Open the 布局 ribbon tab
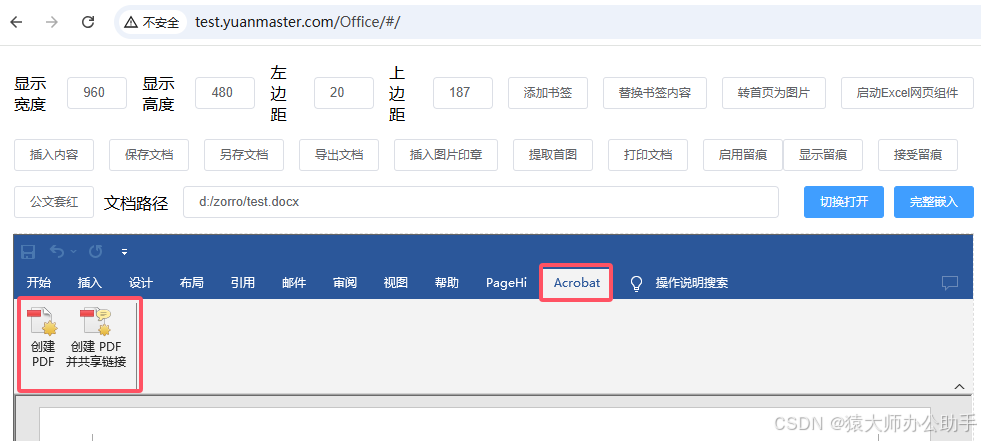This screenshot has height=441, width=981. coord(191,283)
